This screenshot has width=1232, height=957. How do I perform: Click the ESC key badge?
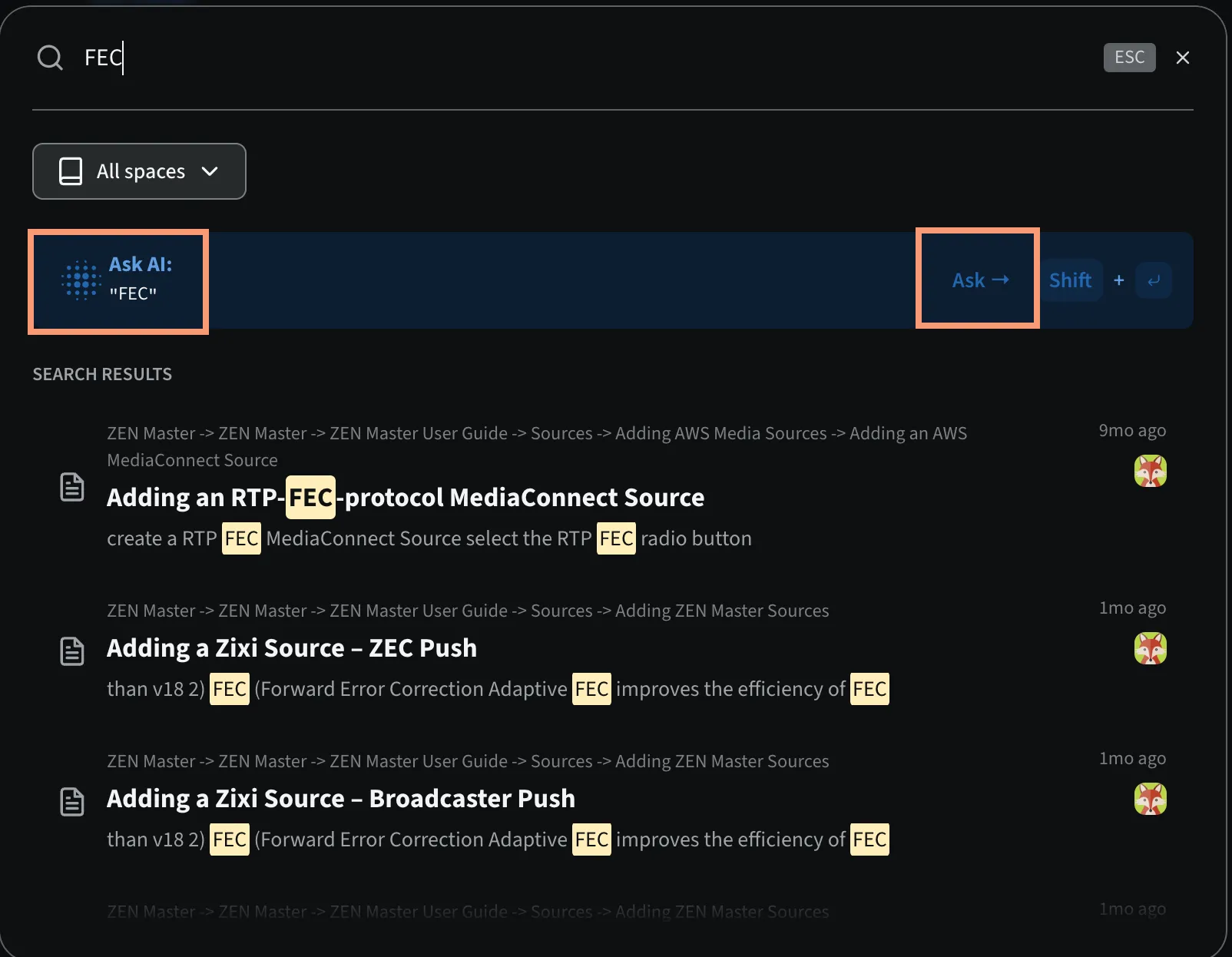pyautogui.click(x=1129, y=58)
